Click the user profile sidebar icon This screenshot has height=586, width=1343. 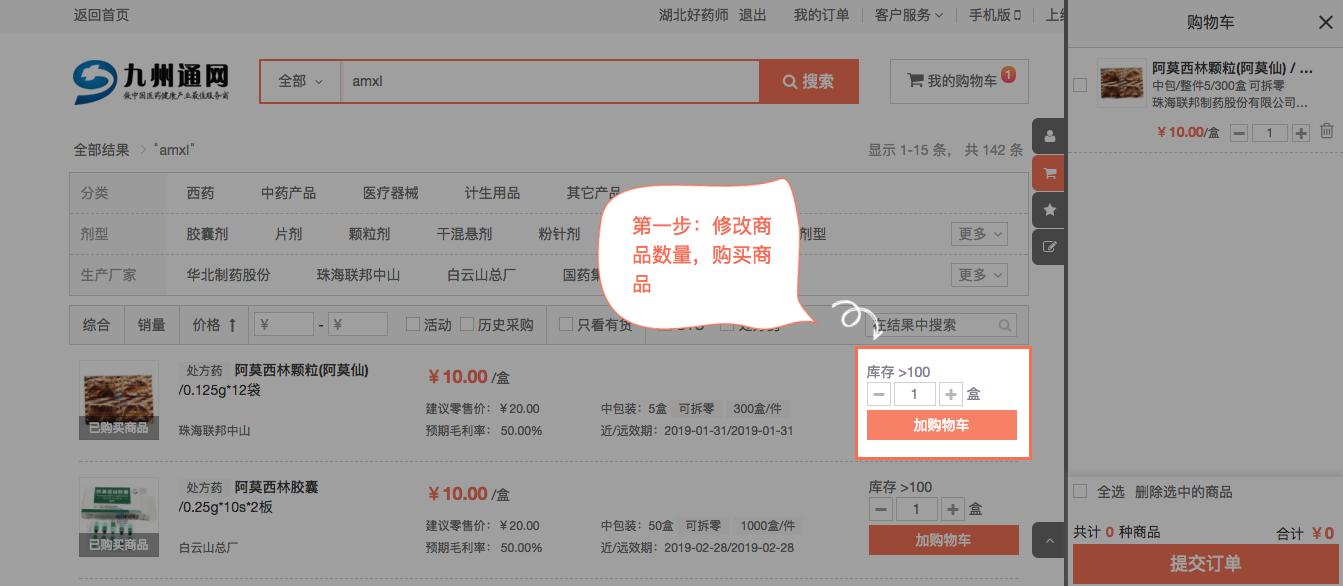coord(1049,136)
